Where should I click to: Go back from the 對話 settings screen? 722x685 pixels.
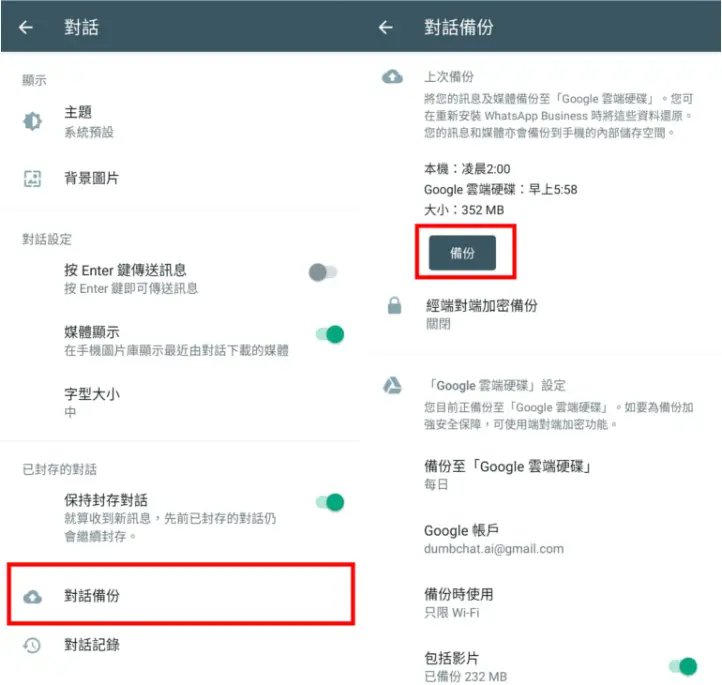coord(26,28)
